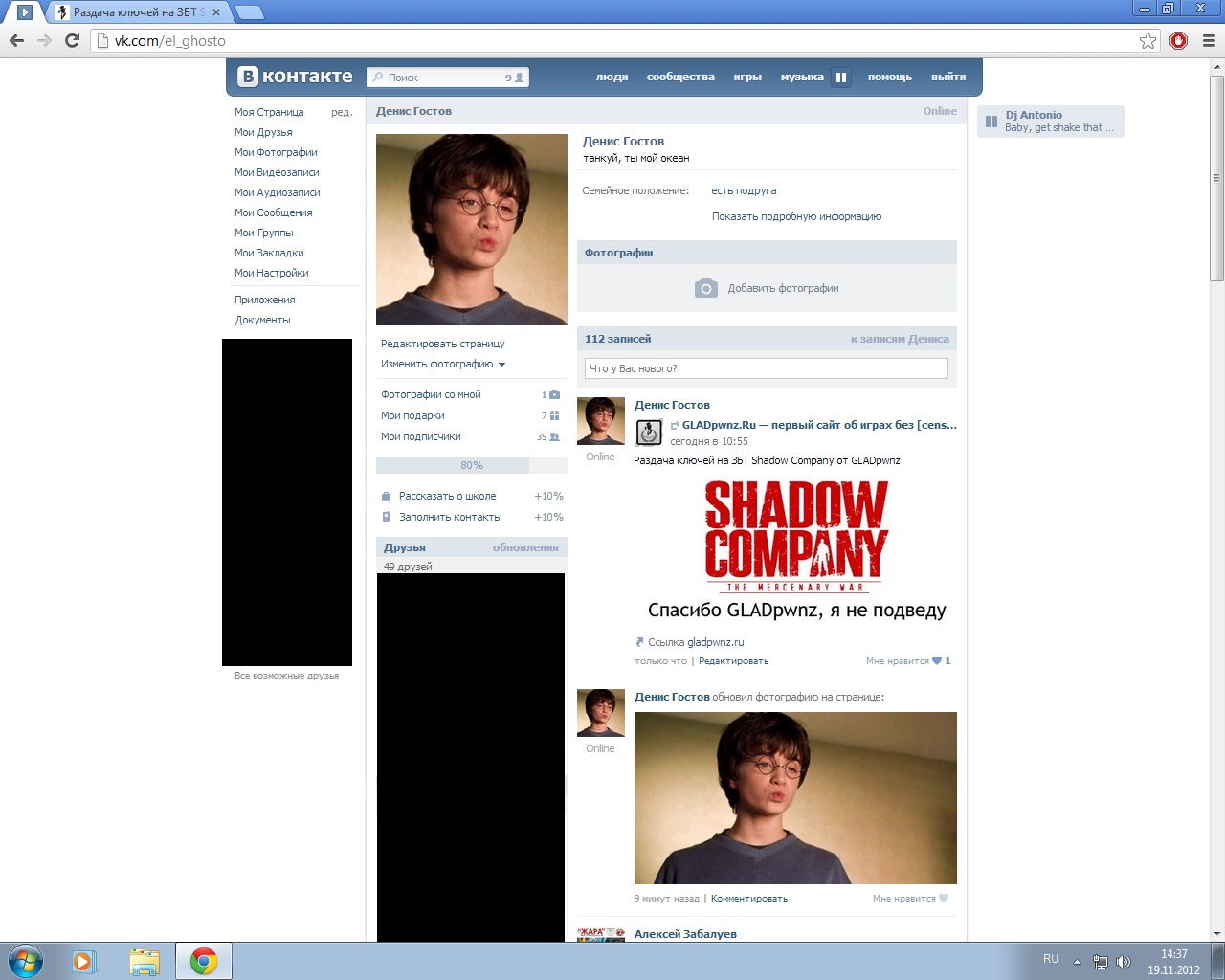1225x980 pixels.
Task: Open the Chrome settings menu icon
Action: [1209, 40]
